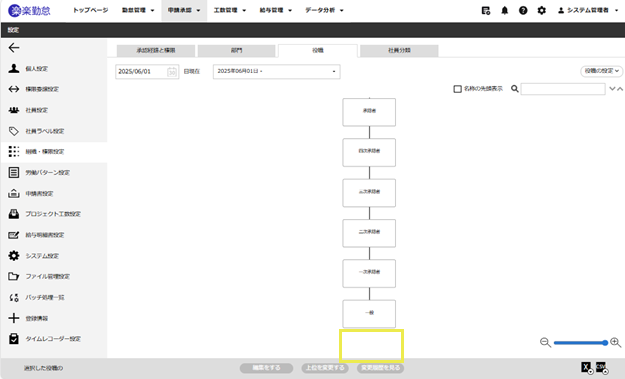The width and height of the screenshot is (625, 379).
Task: Click the search text box
Action: click(563, 89)
